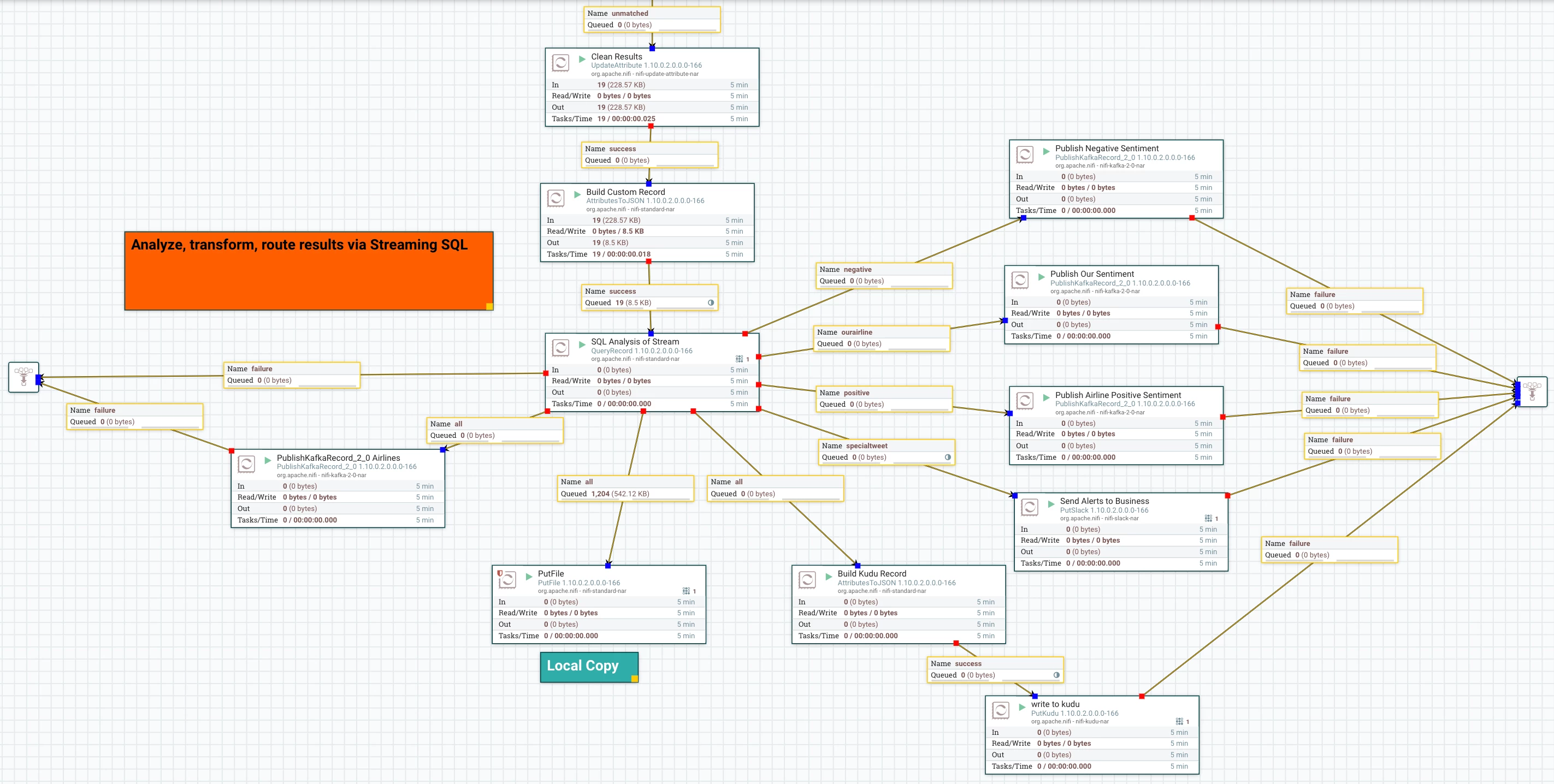Select the Send Alerts to Business icon
The image size is (1554, 784).
point(1030,507)
